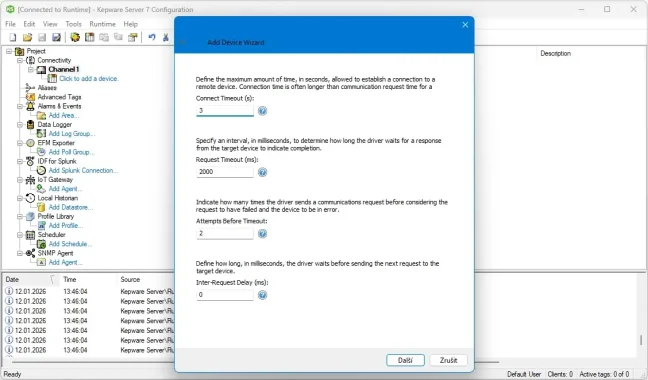Click the New Device toolbar icon
648x380 pixels.
pyautogui.click(x=89, y=38)
